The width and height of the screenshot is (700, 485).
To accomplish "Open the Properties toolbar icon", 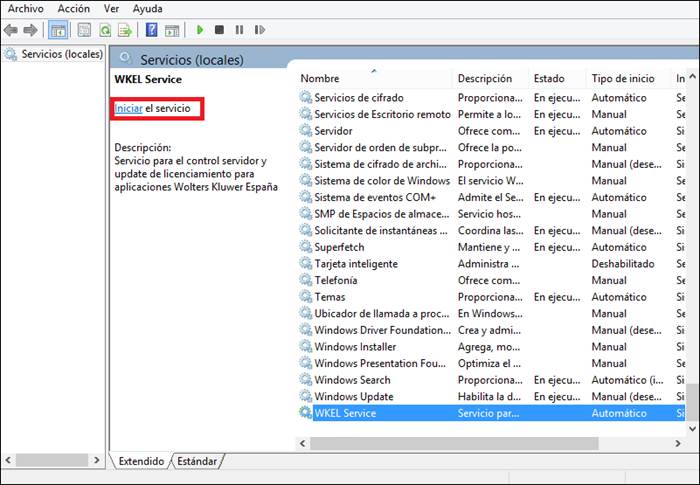I will pos(84,30).
